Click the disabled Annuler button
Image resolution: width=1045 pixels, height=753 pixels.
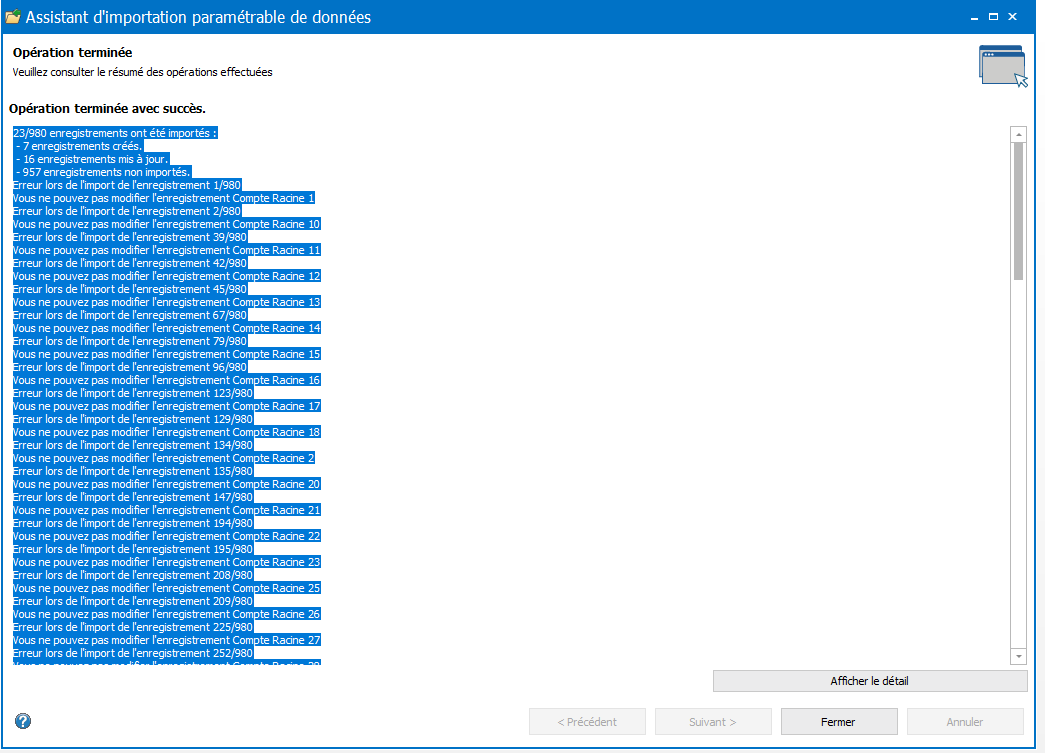click(x=965, y=722)
